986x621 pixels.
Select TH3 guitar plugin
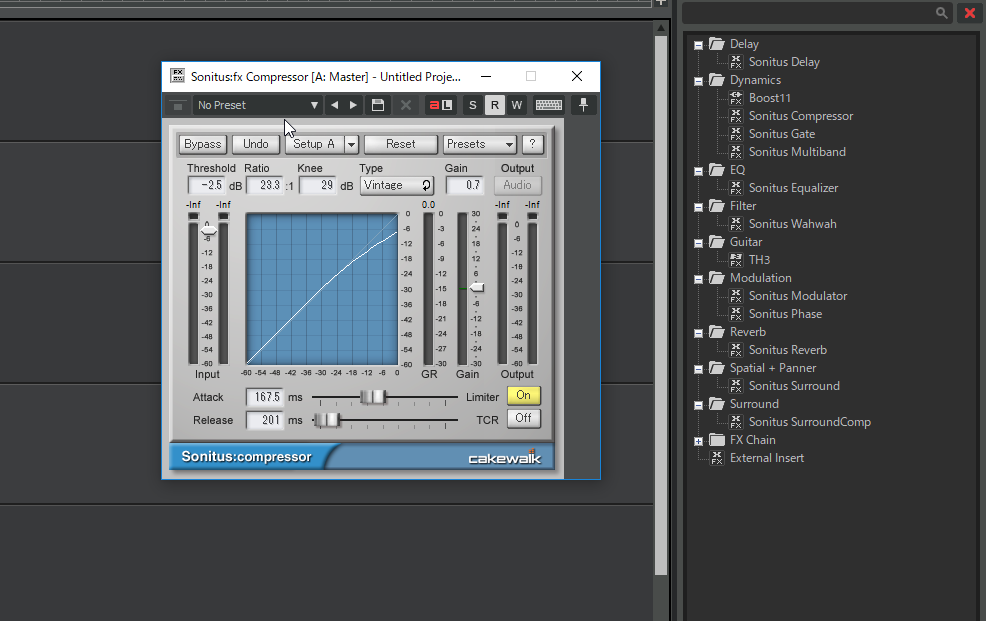759,260
